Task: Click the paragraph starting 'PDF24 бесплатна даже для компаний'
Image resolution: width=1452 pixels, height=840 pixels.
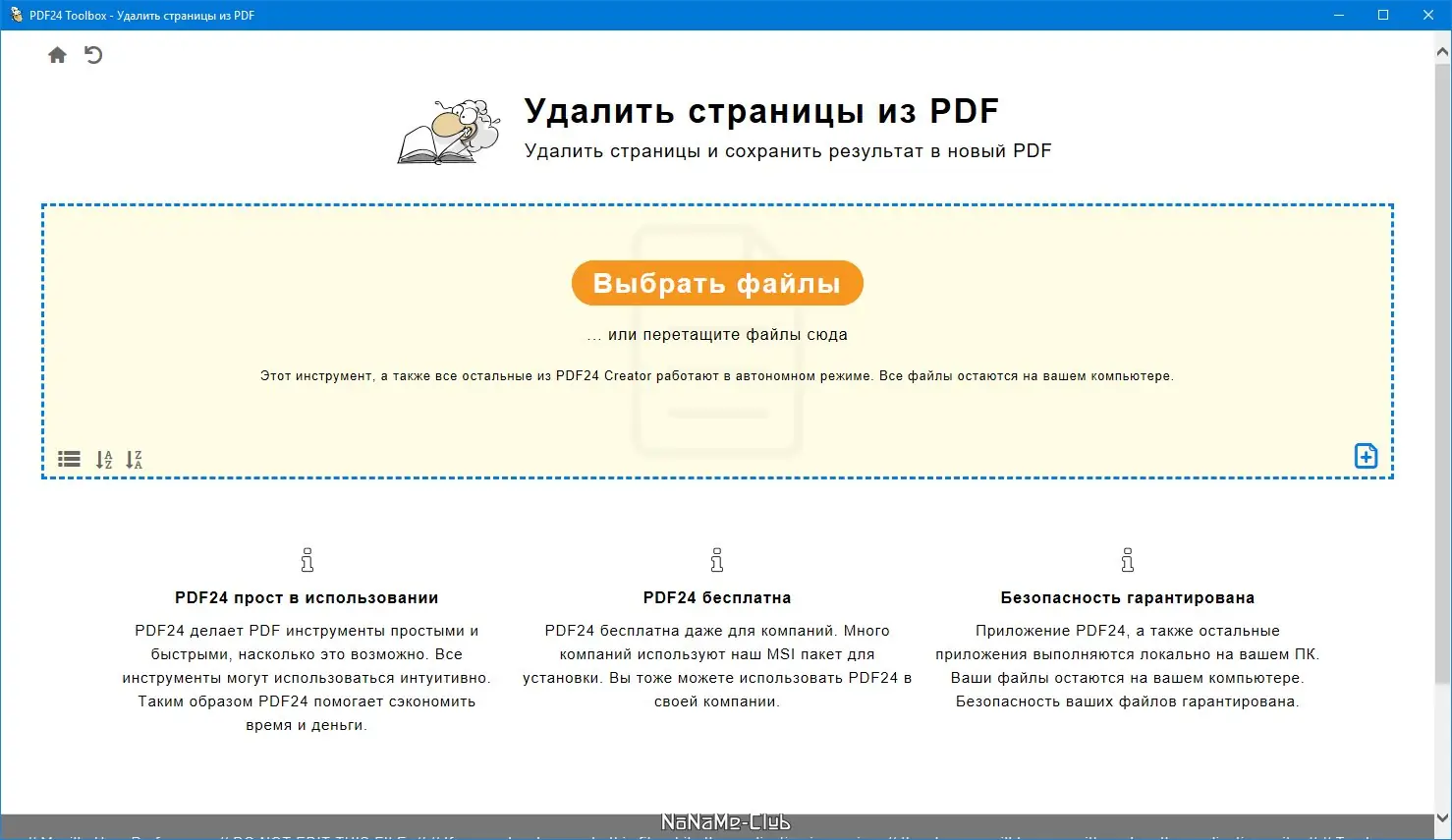Action: (717, 666)
